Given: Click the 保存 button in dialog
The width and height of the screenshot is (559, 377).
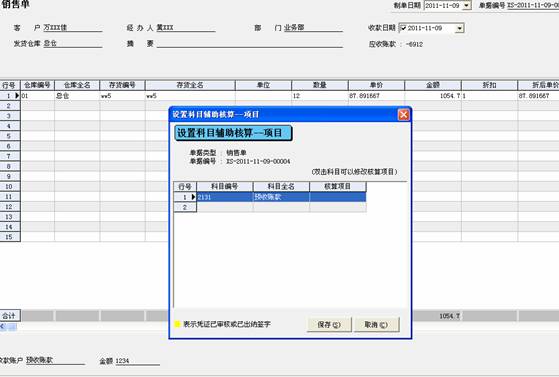Looking at the screenshot, I should tap(329, 325).
